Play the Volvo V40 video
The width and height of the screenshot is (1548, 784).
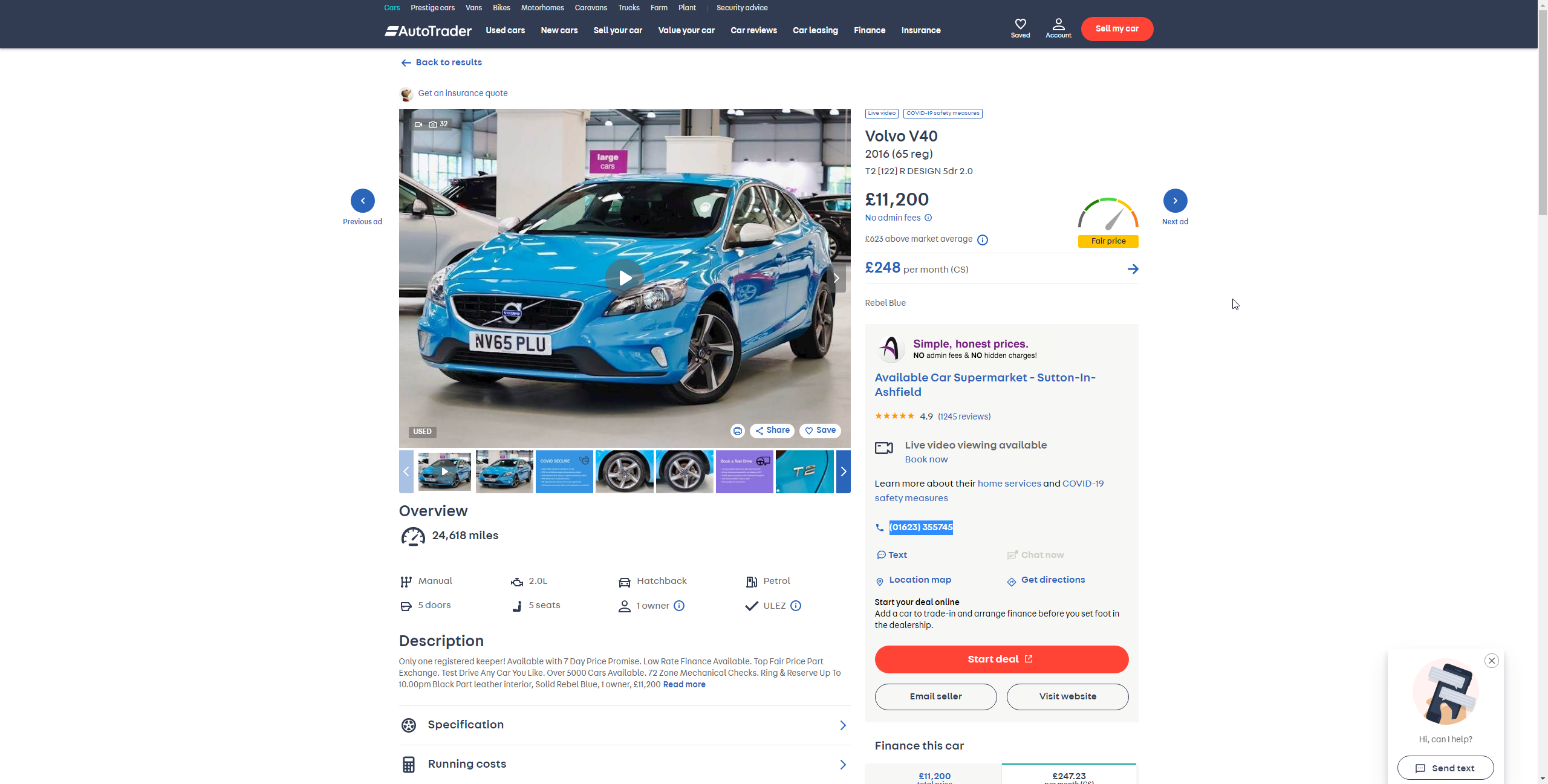coord(625,278)
